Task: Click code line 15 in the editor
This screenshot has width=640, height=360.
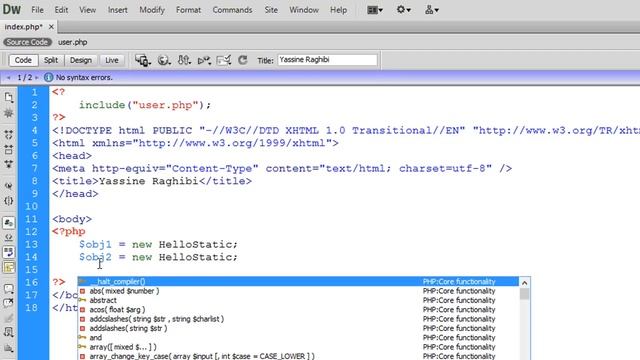Action: pyautogui.click(x=344, y=270)
